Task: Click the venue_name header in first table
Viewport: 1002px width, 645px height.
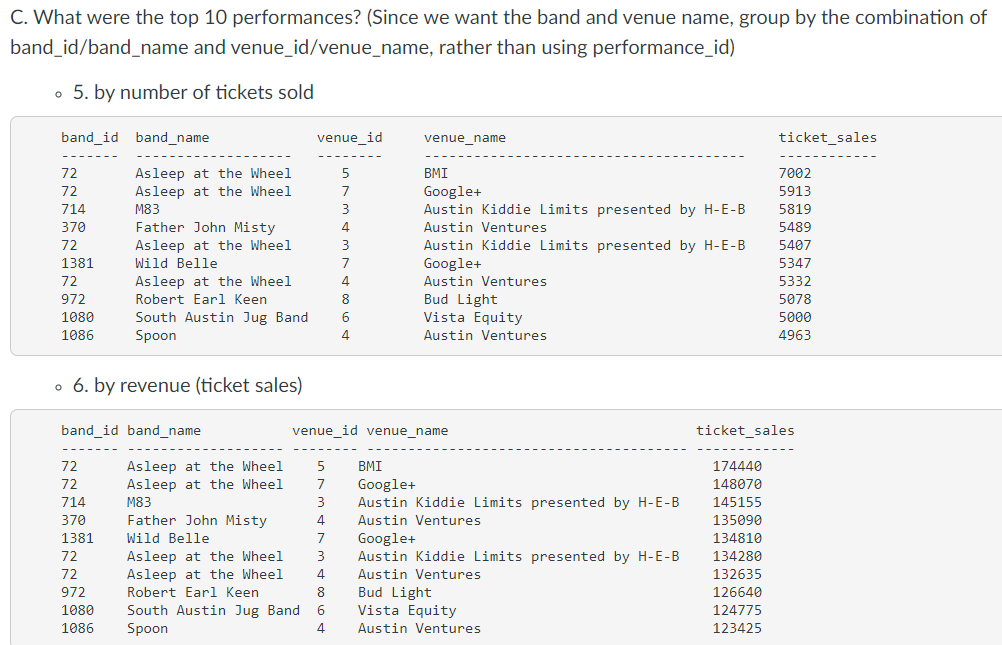Action: (x=465, y=137)
